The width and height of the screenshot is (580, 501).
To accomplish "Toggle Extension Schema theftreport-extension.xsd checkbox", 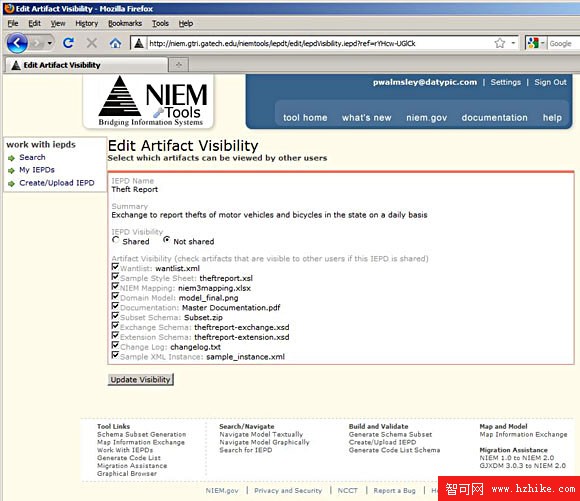I will 115,336.
